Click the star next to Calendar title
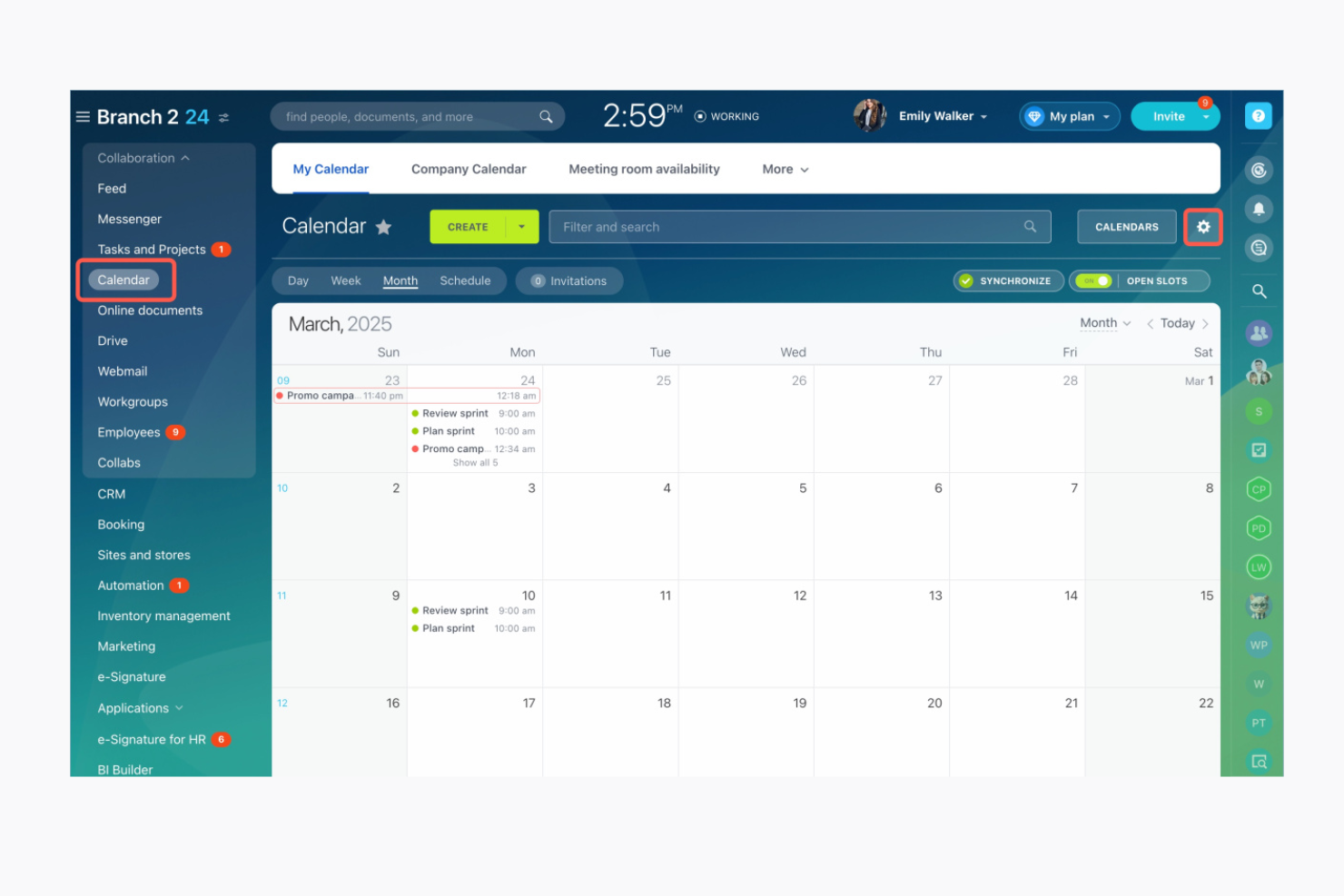The height and width of the screenshot is (896, 1344). [x=384, y=227]
